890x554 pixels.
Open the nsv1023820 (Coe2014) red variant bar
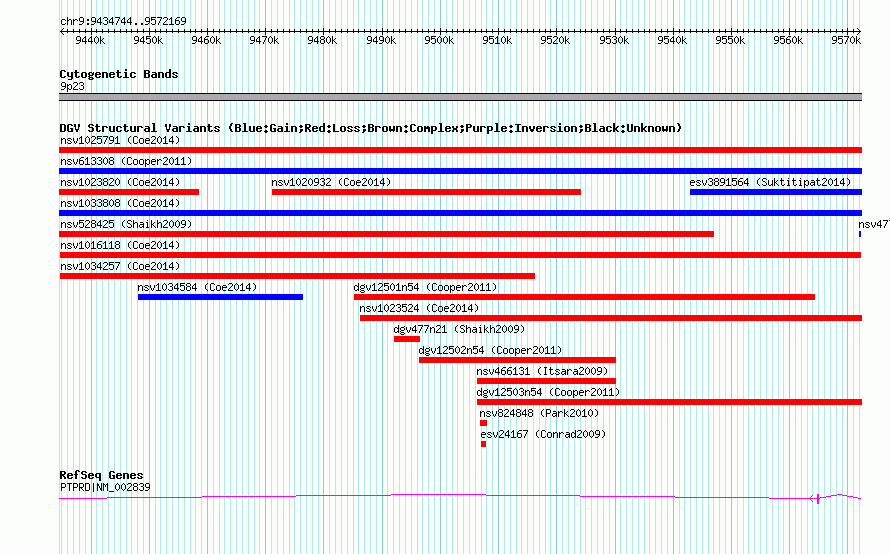pos(129,192)
